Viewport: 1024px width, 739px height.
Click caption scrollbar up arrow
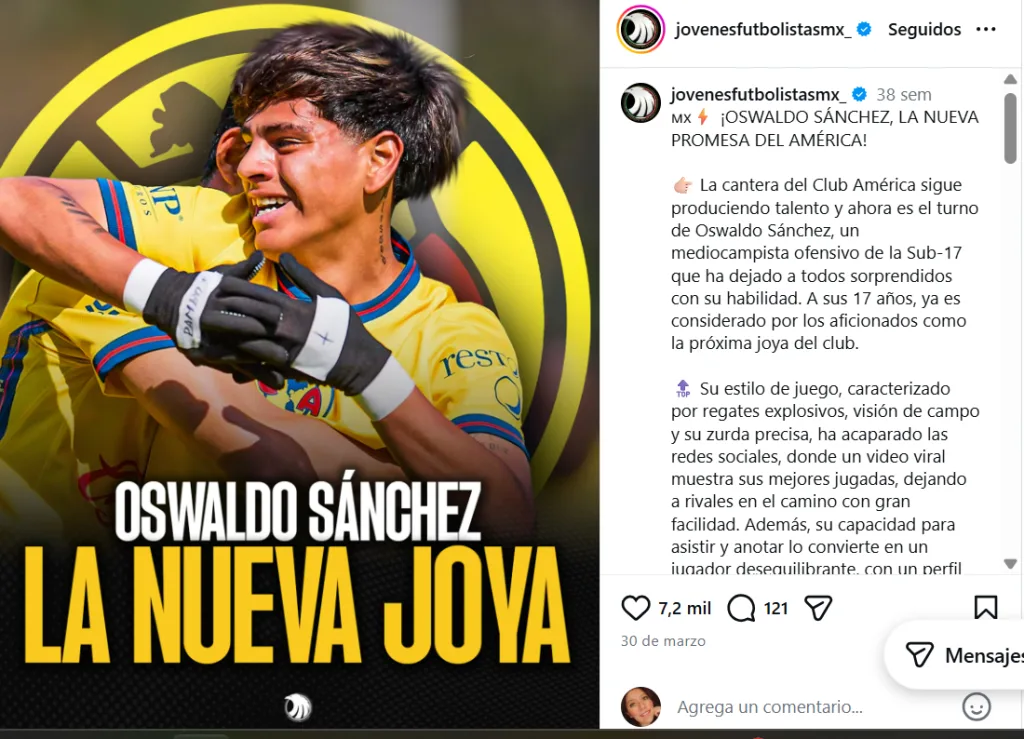tap(1010, 79)
